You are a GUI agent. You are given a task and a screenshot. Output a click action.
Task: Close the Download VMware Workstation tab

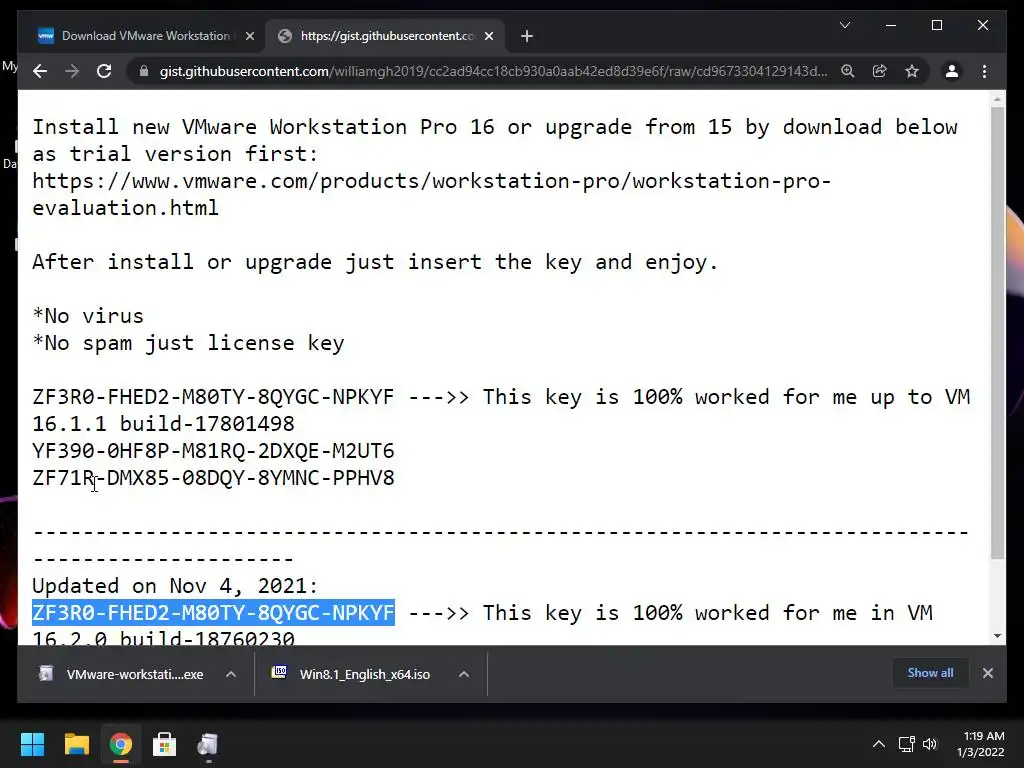[x=249, y=36]
